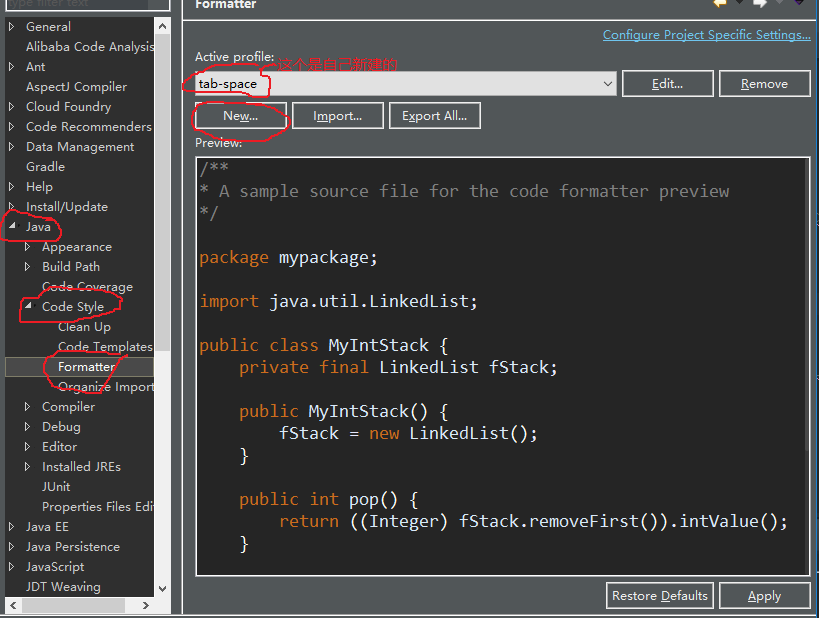Click the horizontal scrollbar left arrow
Image resolution: width=819 pixels, height=618 pixels.
pos(13,605)
